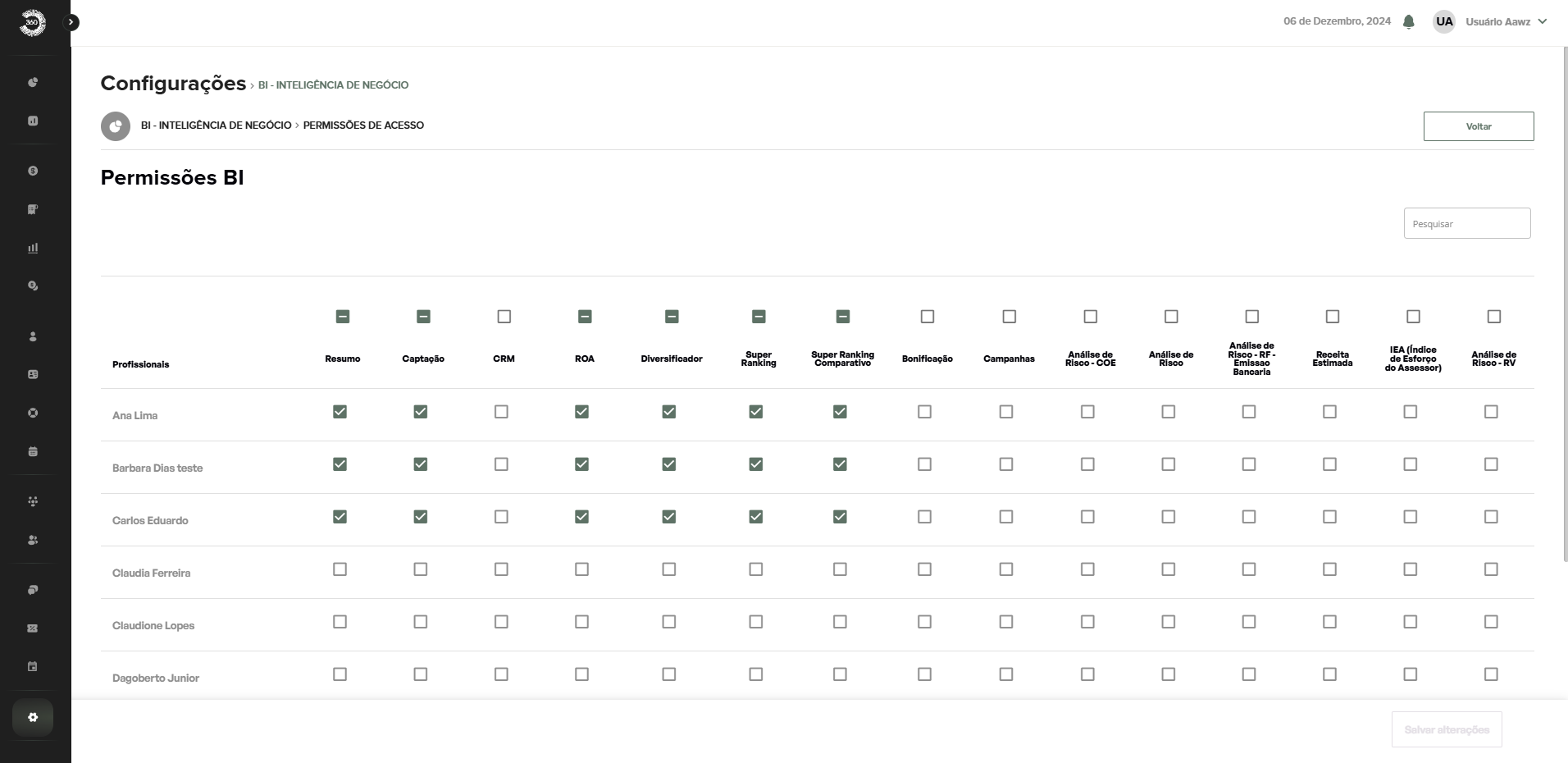
Task: Click the Salvar alterações button
Action: 1446,729
